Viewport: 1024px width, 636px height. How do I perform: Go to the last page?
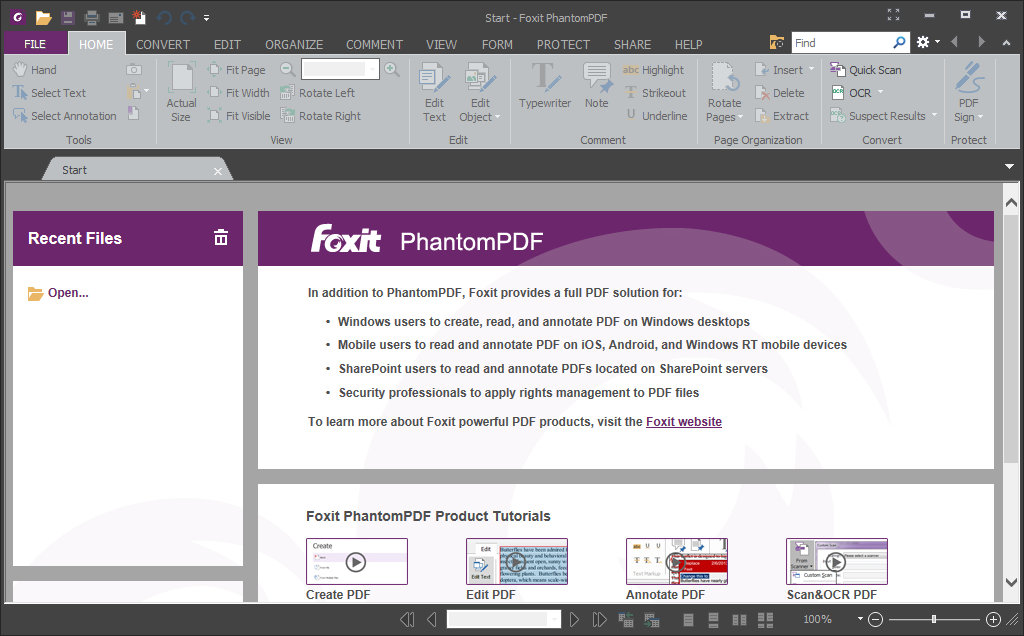(599, 619)
